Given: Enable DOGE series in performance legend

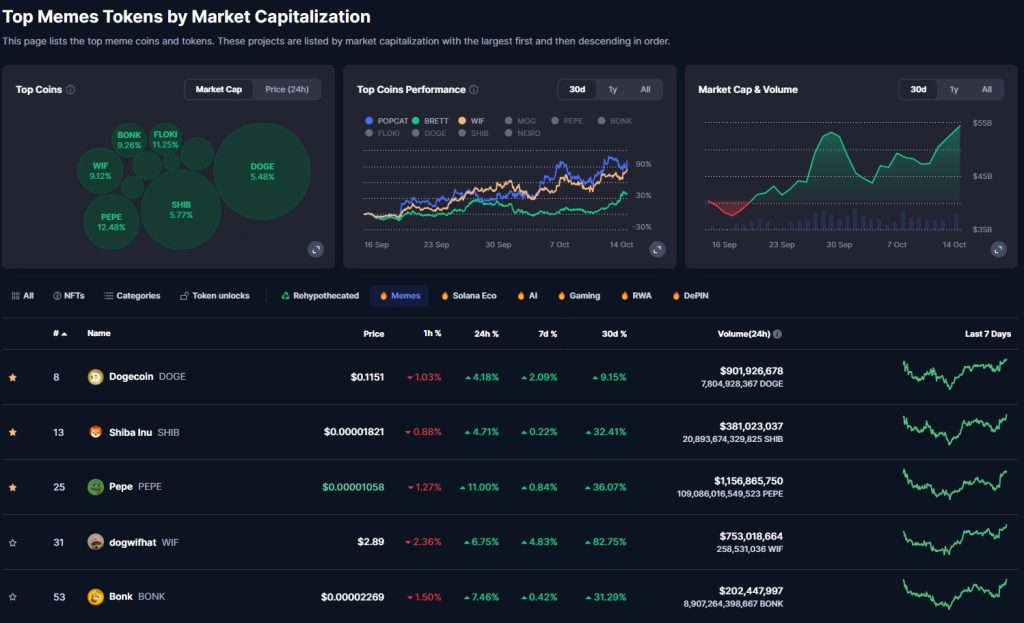Looking at the screenshot, I should click(429, 133).
